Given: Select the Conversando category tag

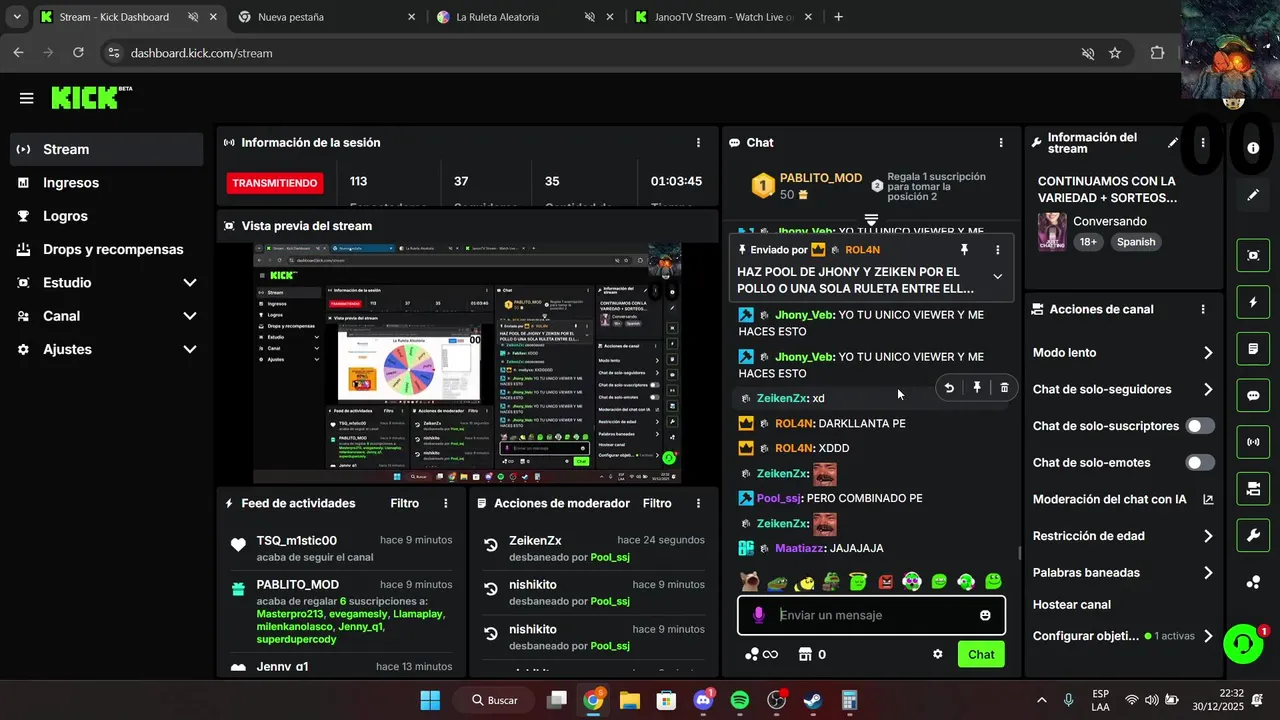Looking at the screenshot, I should click(x=1110, y=221).
